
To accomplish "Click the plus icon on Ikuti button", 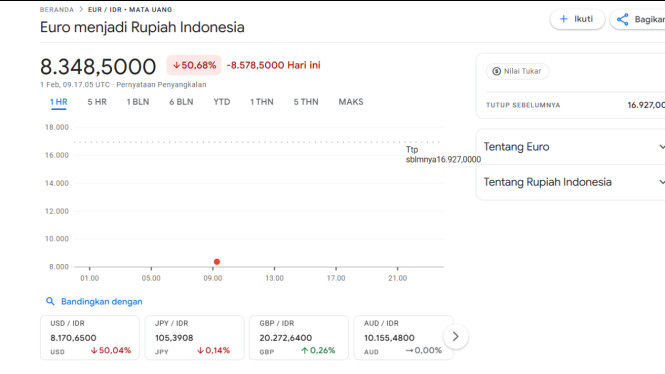I will tap(564, 19).
